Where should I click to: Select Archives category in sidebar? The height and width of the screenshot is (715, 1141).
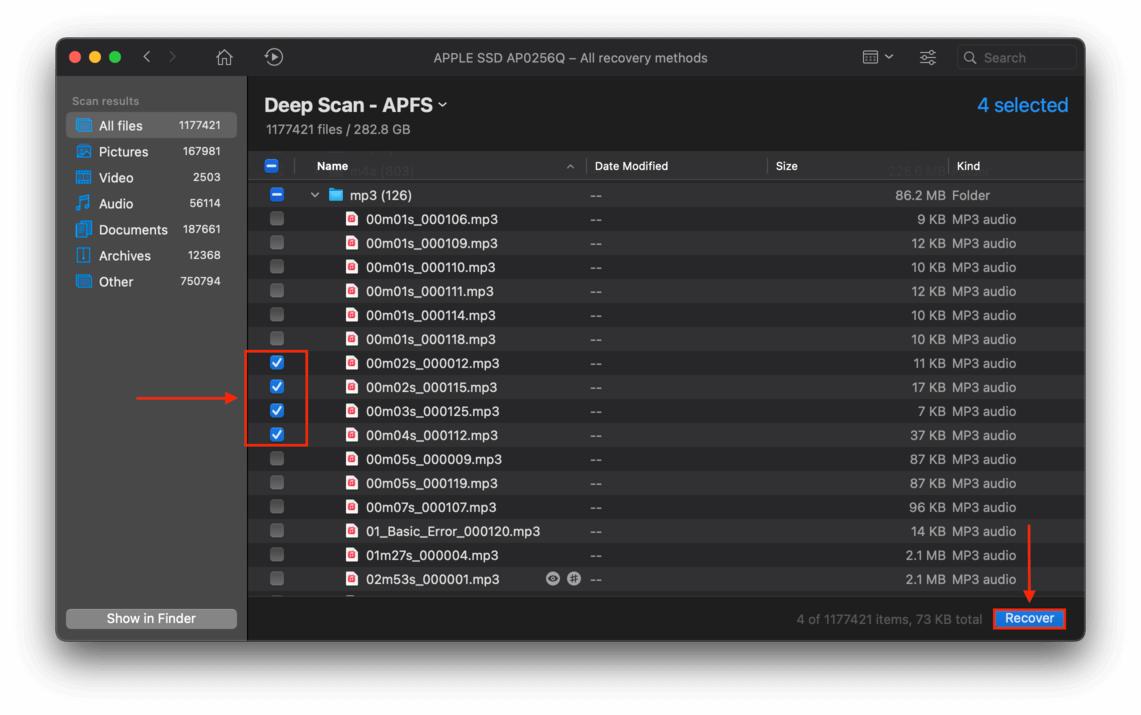pyautogui.click(x=151, y=255)
